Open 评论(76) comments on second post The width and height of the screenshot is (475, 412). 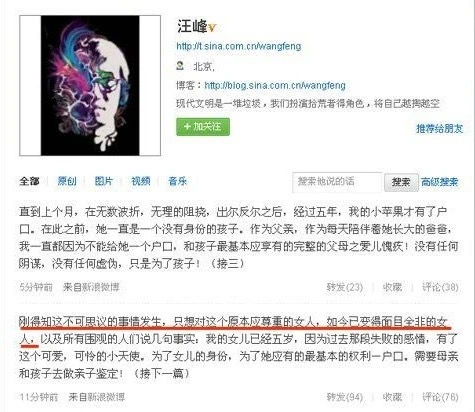click(x=440, y=397)
